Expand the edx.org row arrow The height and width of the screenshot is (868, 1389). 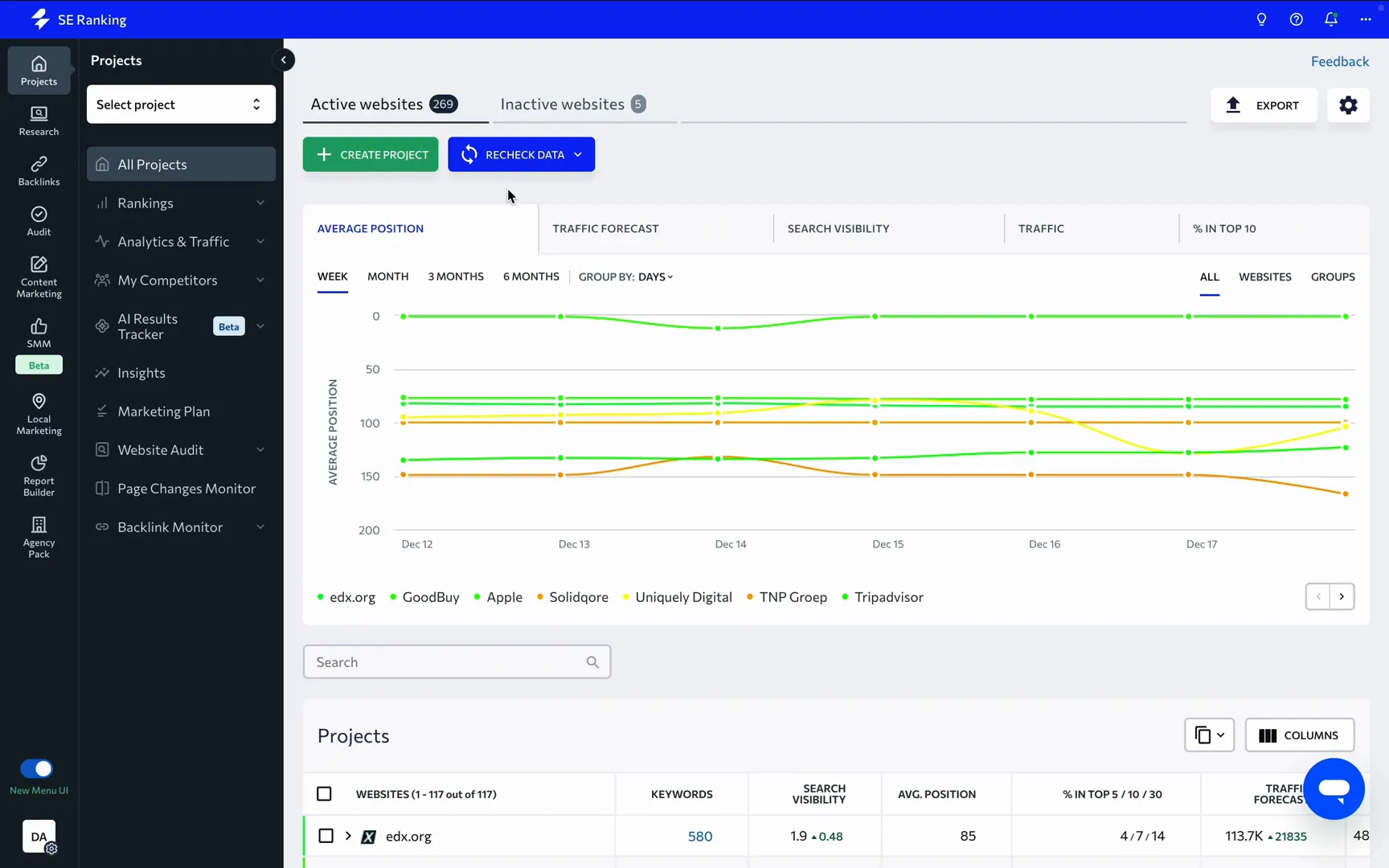click(x=348, y=836)
